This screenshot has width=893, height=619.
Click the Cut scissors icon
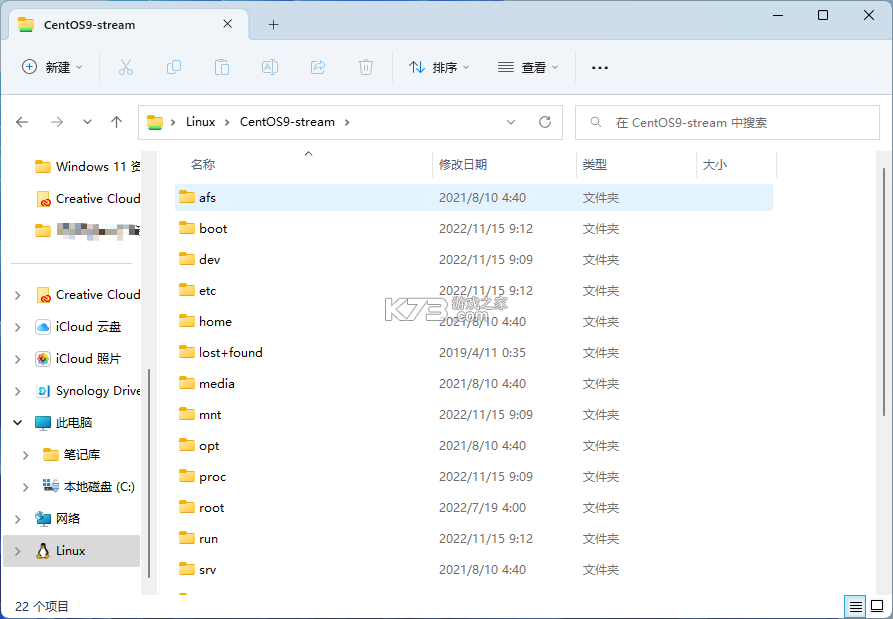126,67
